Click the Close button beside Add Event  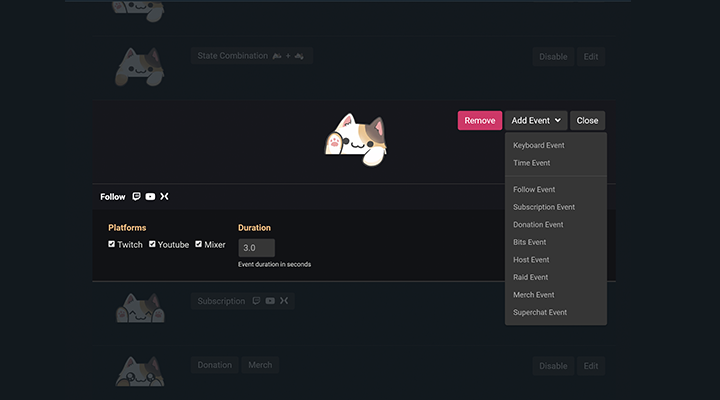587,120
